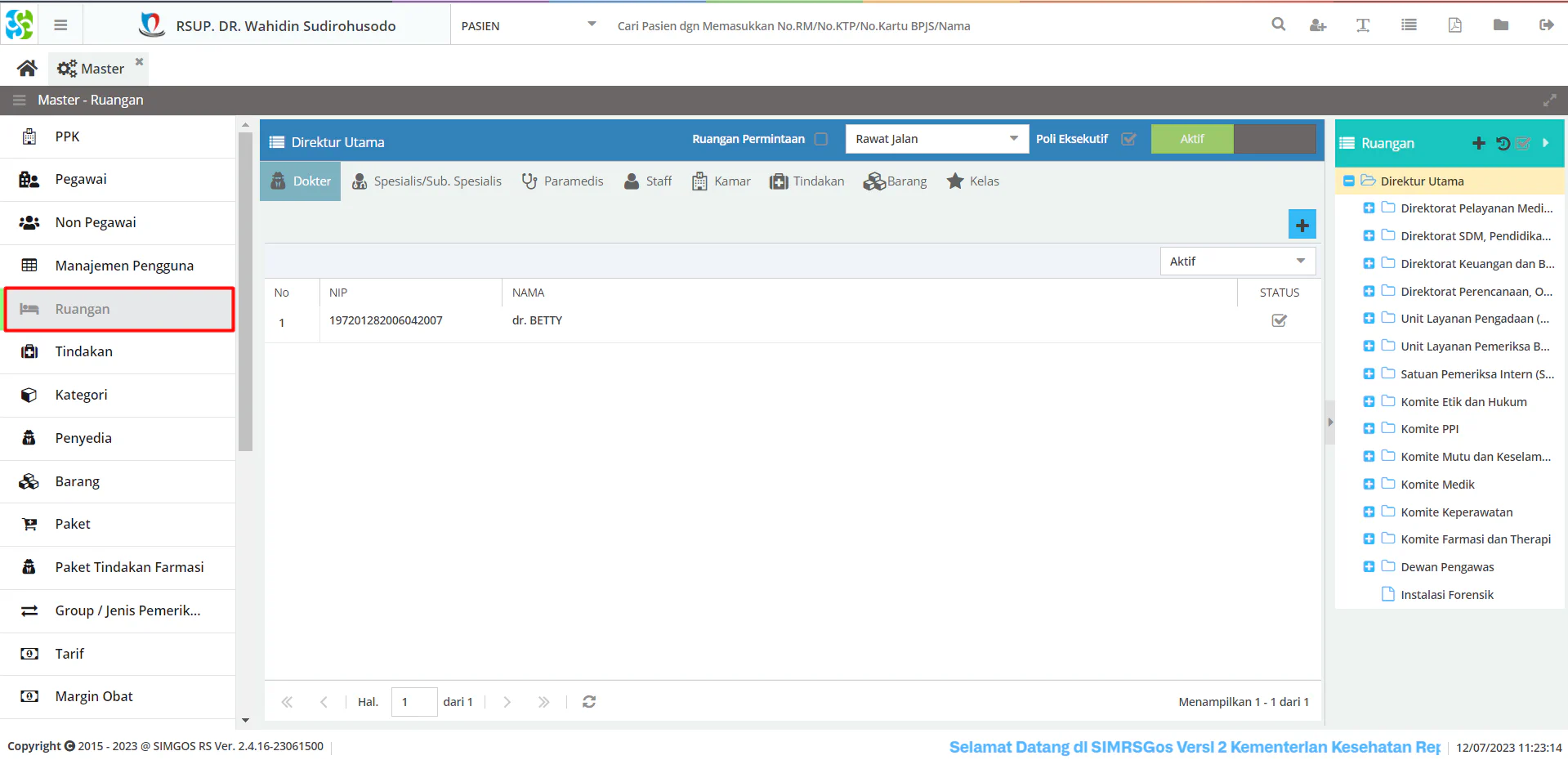Open PPK in the sidebar
Image resolution: width=1568 pixels, height=760 pixels.
coord(118,136)
